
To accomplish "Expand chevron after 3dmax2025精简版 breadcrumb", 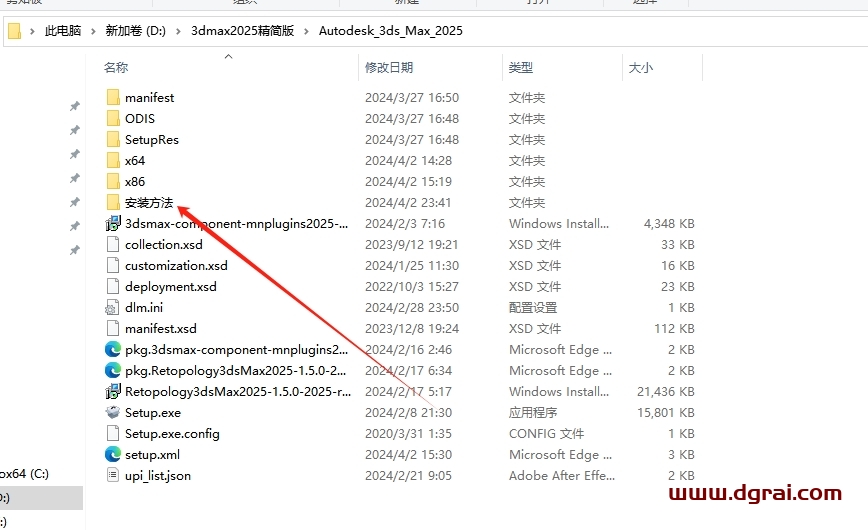I will (x=306, y=32).
